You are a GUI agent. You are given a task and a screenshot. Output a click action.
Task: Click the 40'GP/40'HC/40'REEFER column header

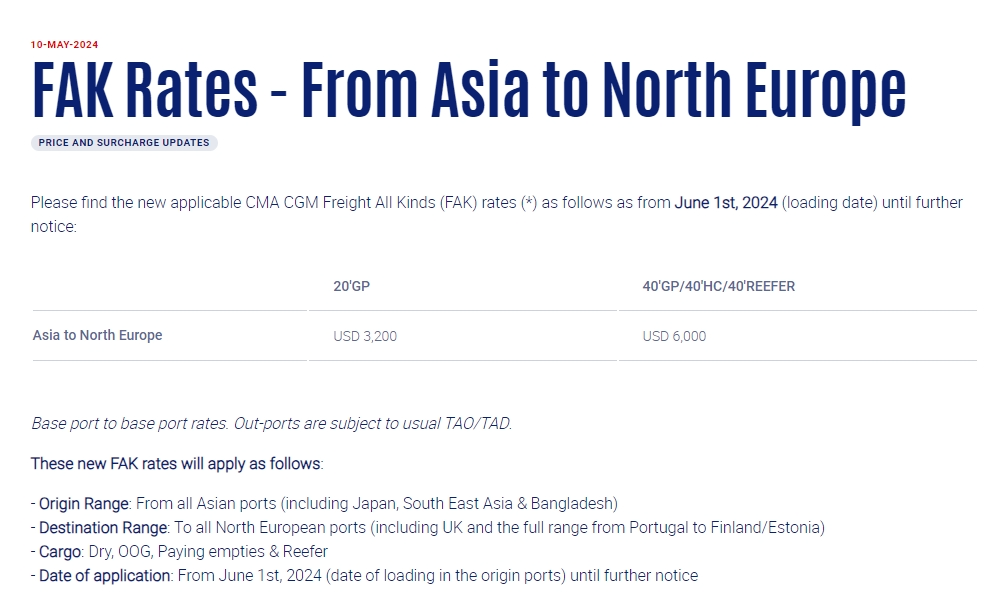718,287
